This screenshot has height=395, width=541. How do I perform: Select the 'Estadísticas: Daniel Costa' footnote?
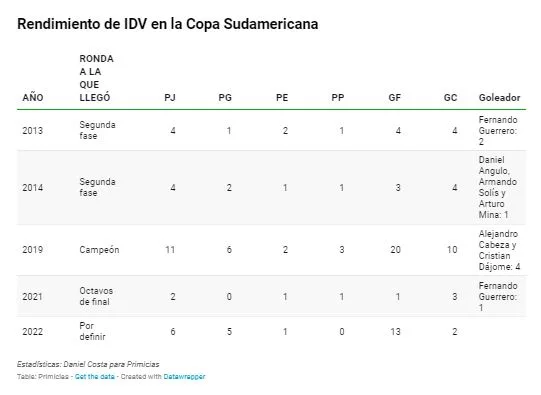click(88, 364)
